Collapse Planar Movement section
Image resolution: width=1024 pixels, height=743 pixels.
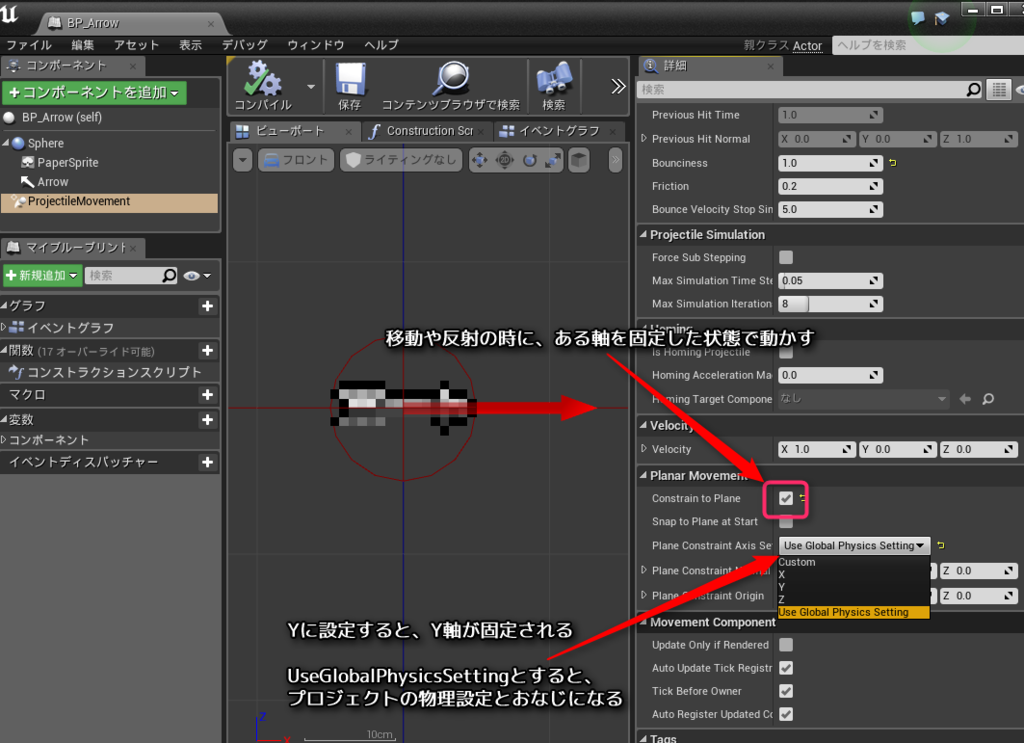click(643, 475)
